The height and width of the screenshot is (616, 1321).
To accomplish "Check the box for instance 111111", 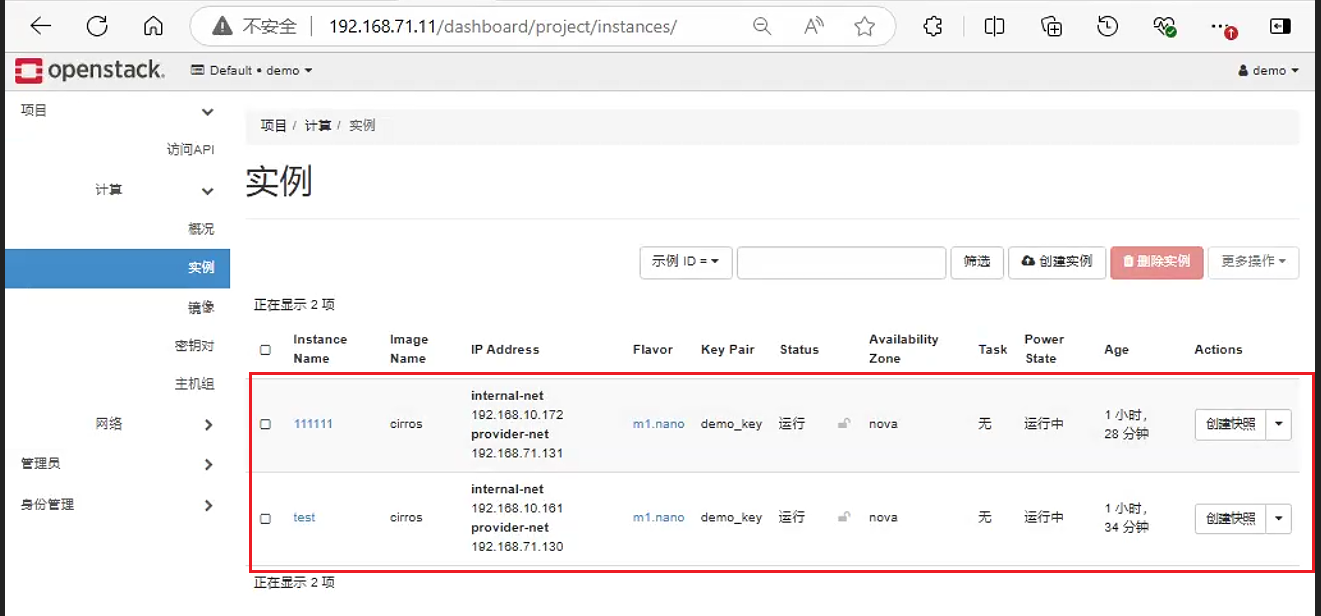I will pos(265,424).
